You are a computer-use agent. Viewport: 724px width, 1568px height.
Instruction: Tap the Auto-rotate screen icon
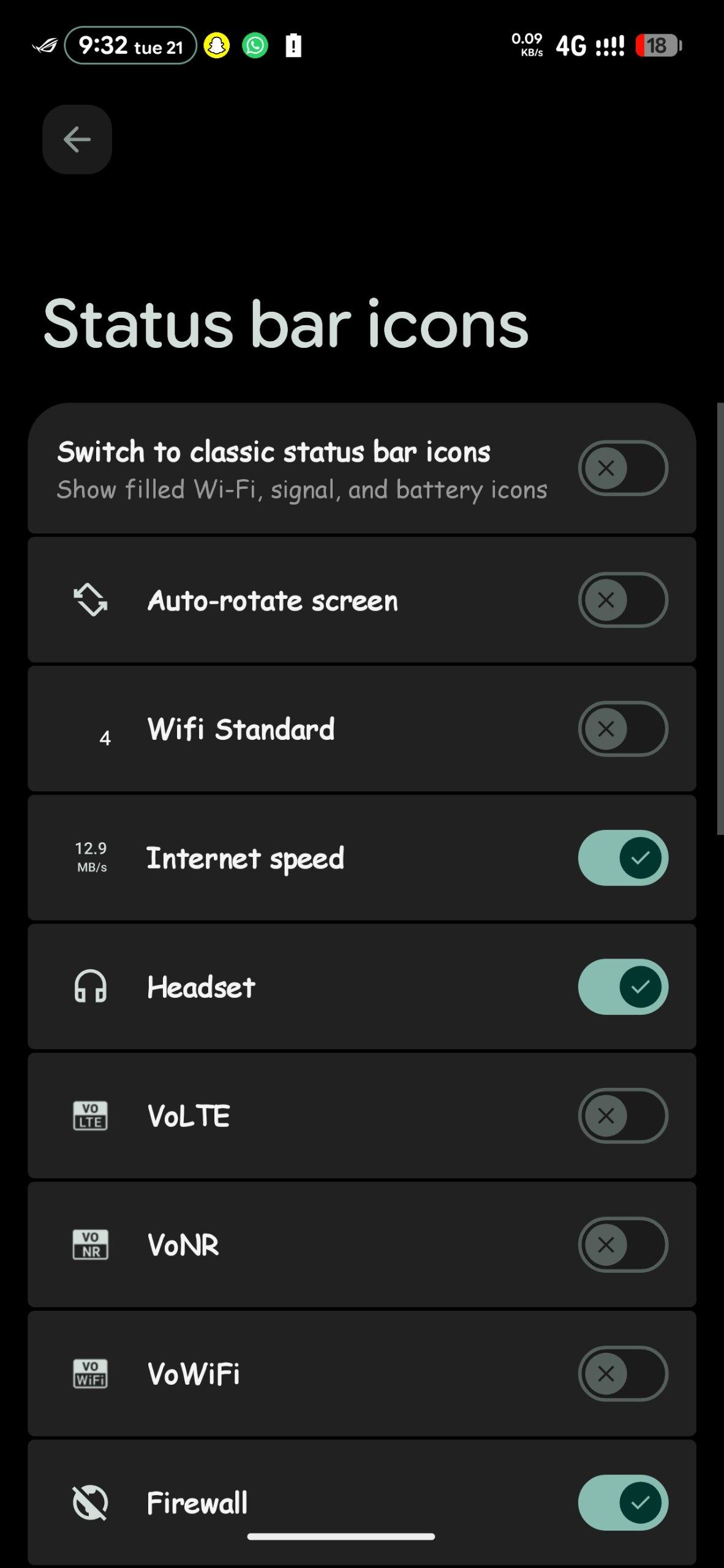point(91,600)
